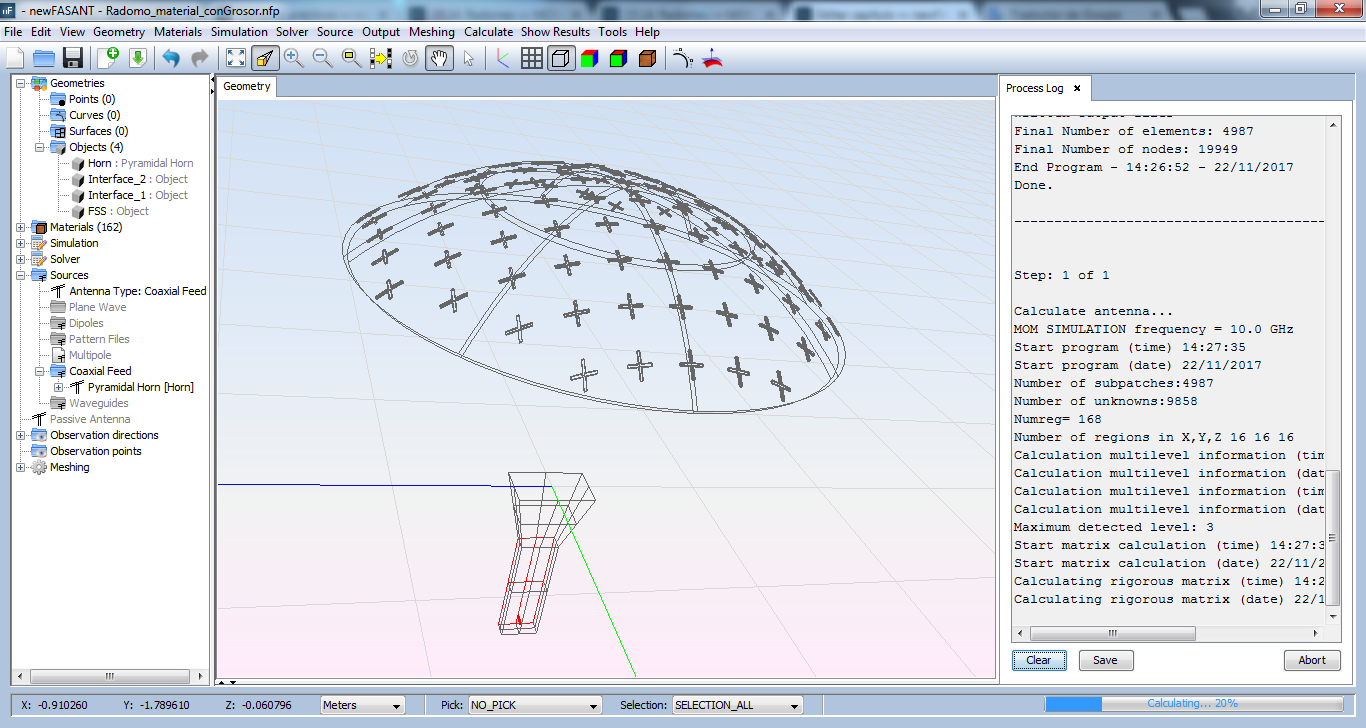Open the Simulation menu
The height and width of the screenshot is (728, 1366).
239,31
